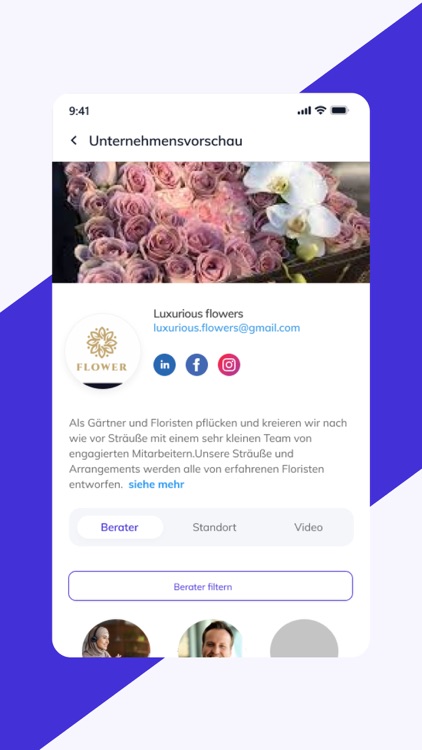
Task: Open the Facebook page icon
Action: coord(197,365)
